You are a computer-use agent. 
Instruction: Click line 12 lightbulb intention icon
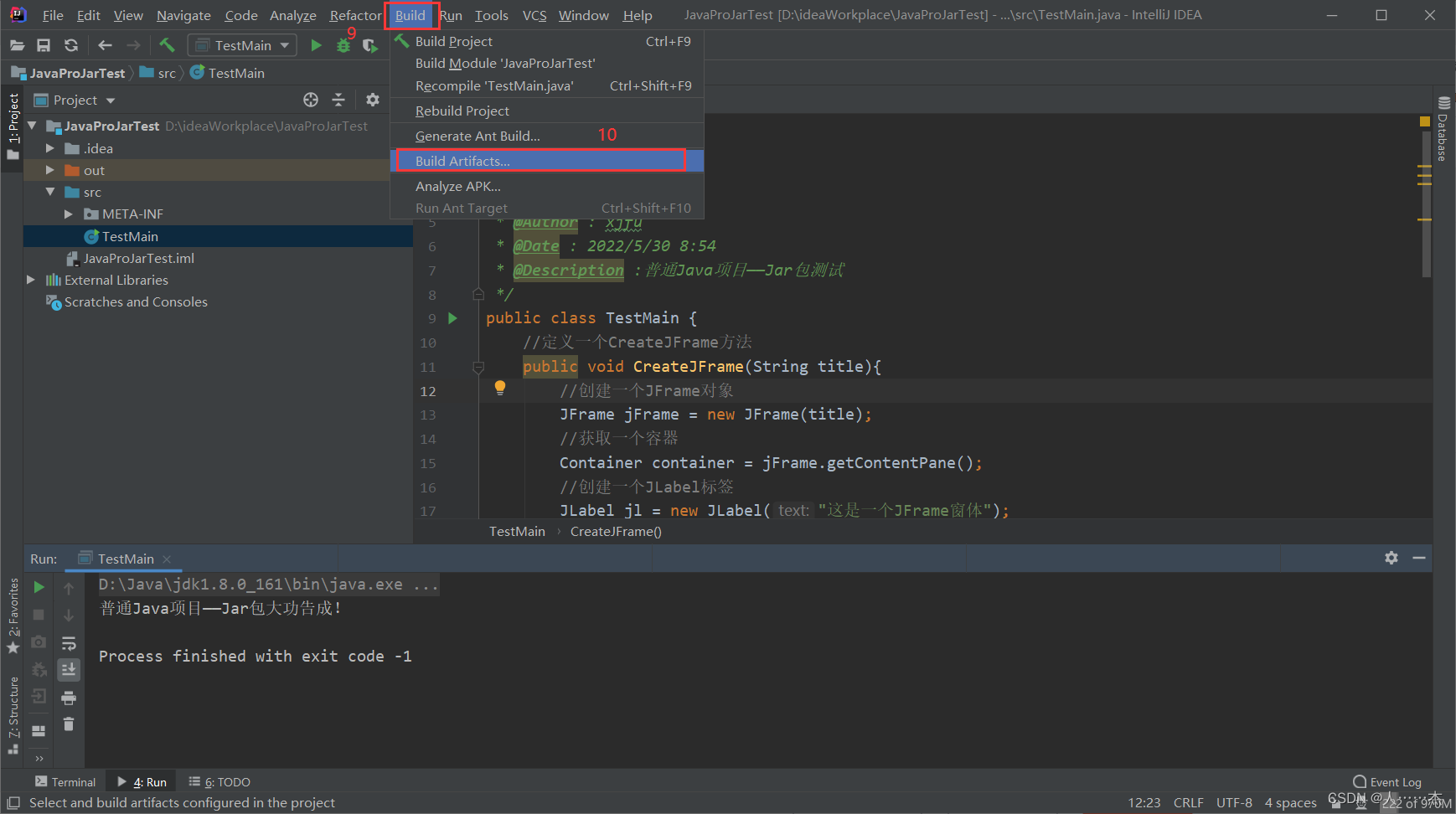click(500, 388)
